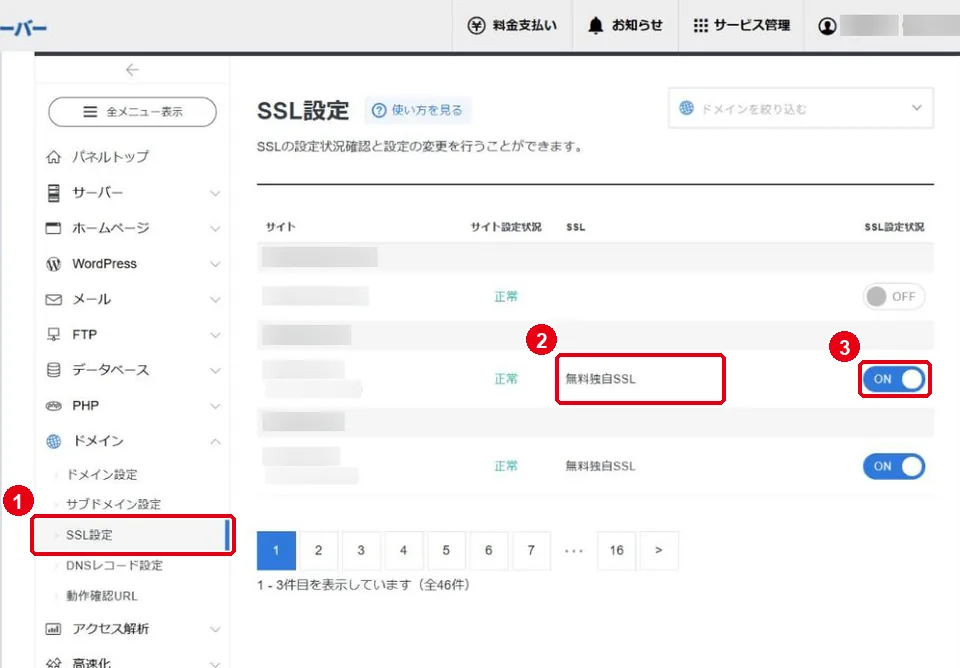Image resolution: width=960 pixels, height=668 pixels.
Task: Click 無料独自SSL text in last row
Action: click(600, 466)
